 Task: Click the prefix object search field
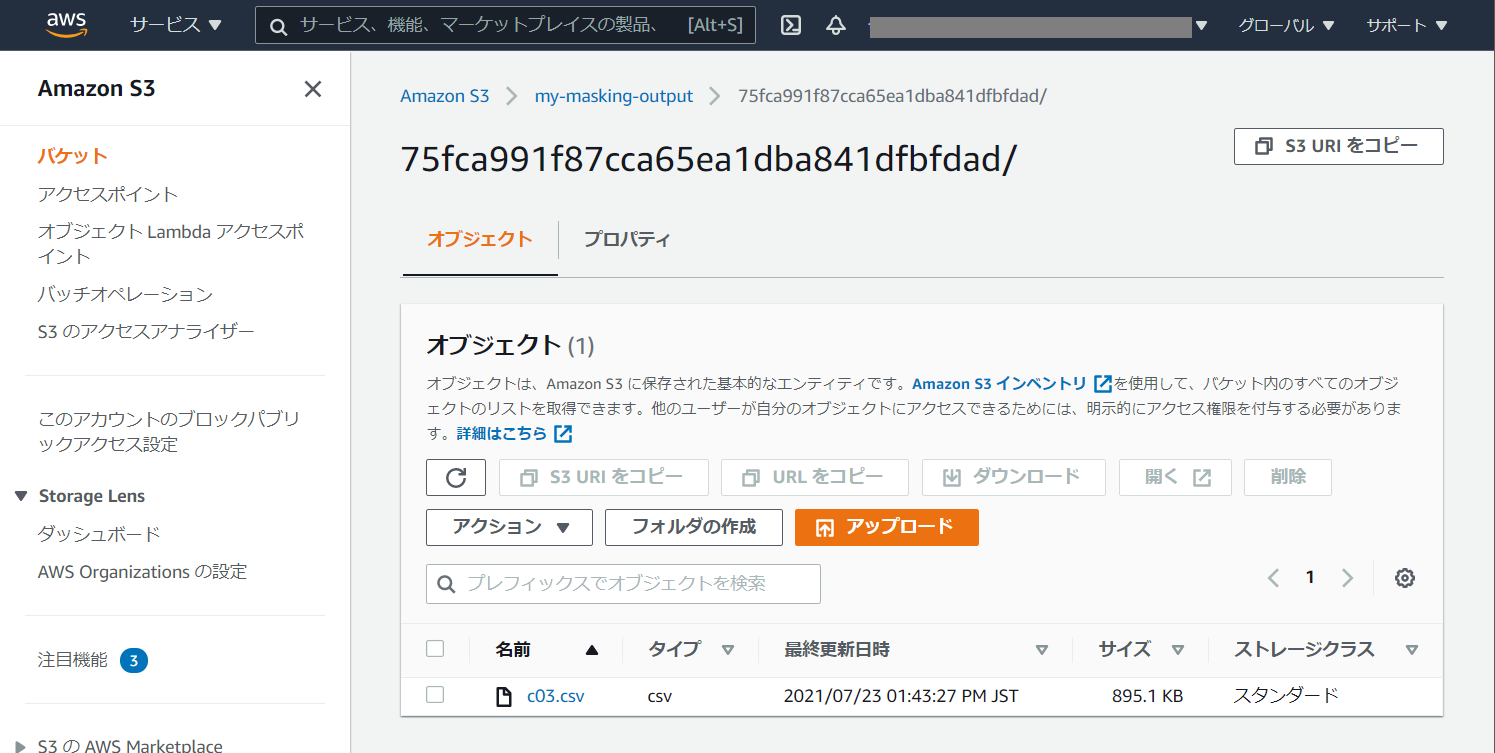point(623,584)
